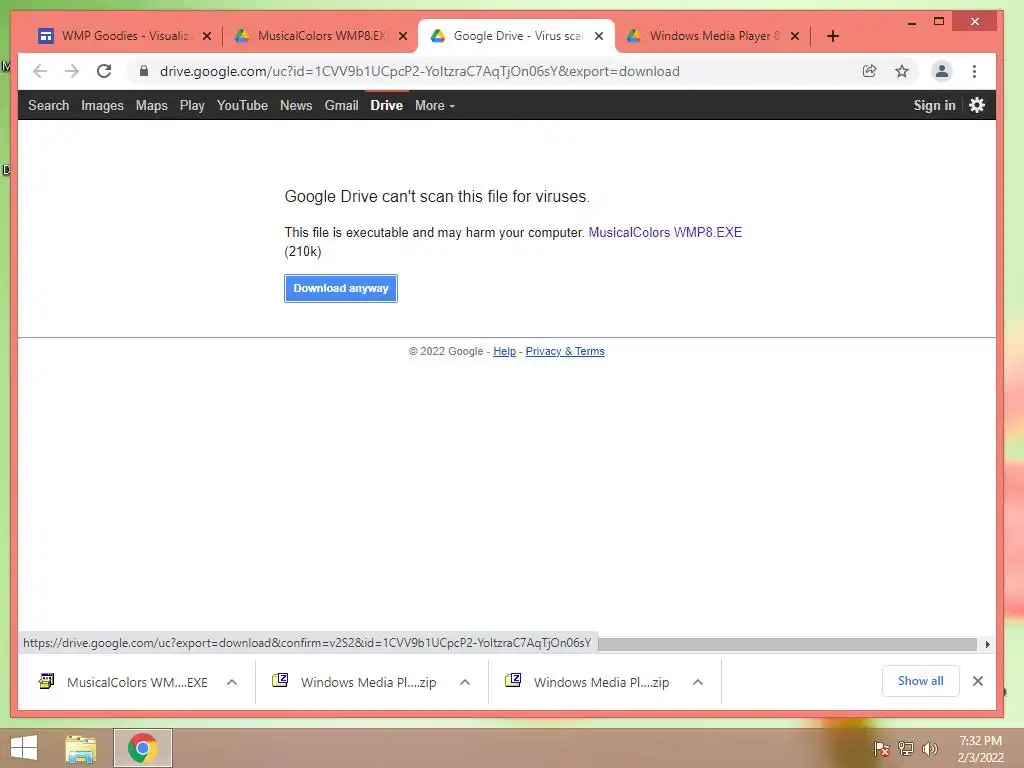The width and height of the screenshot is (1024, 768).
Task: Open Maps in Google bar
Action: (152, 105)
